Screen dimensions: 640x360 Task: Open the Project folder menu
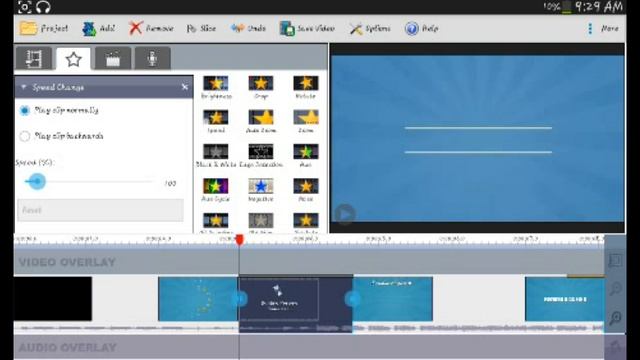(44, 28)
